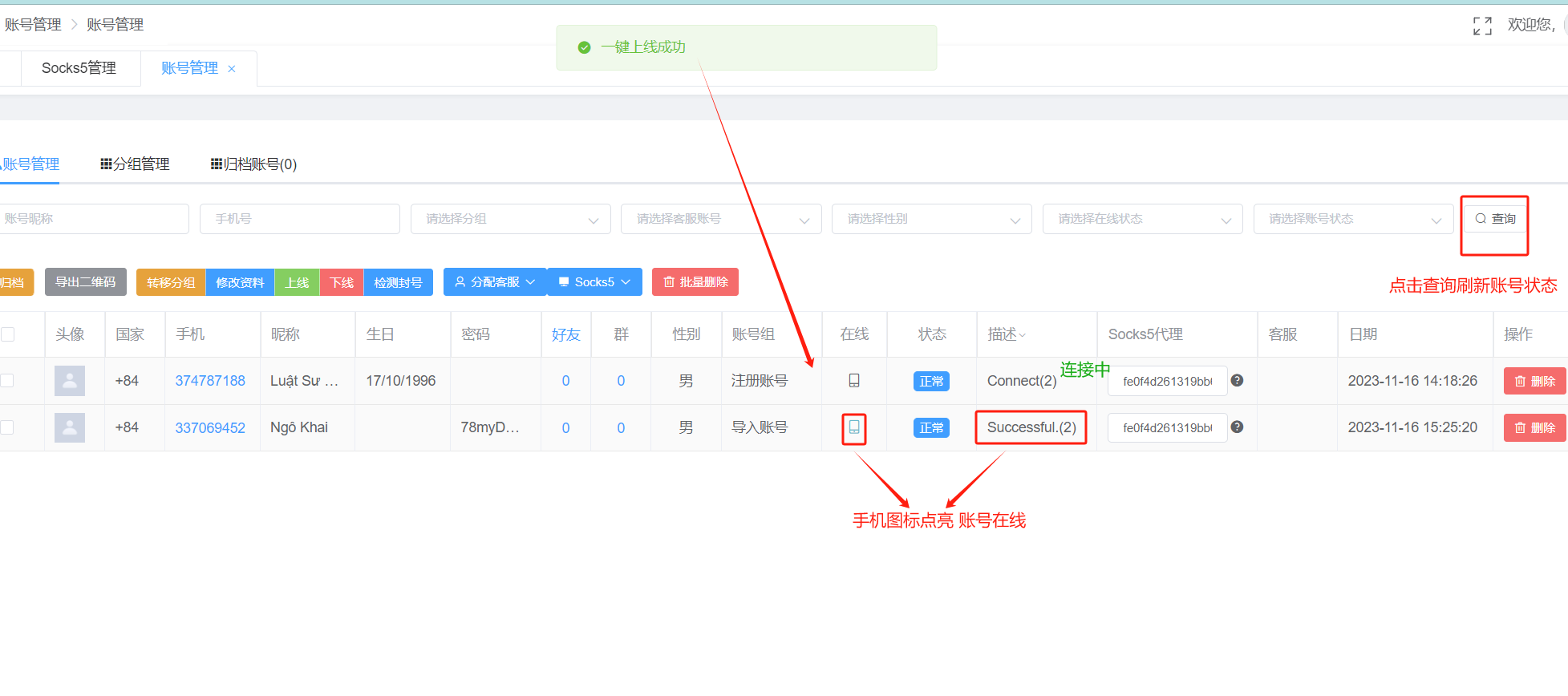Click help icon beside first Socks5 proxy
Screen dimensions: 1568x696
click(x=1237, y=381)
